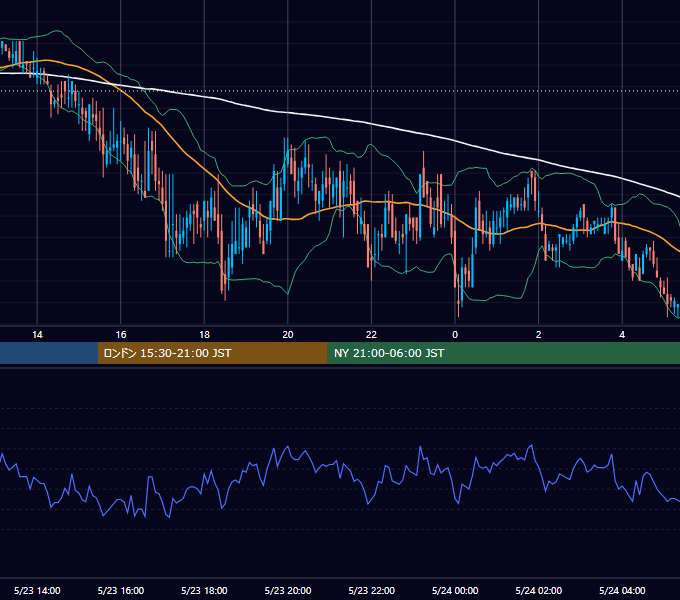This screenshot has height=600, width=680.
Task: Click the 5/23 18:00 date label
Action: tap(204, 590)
